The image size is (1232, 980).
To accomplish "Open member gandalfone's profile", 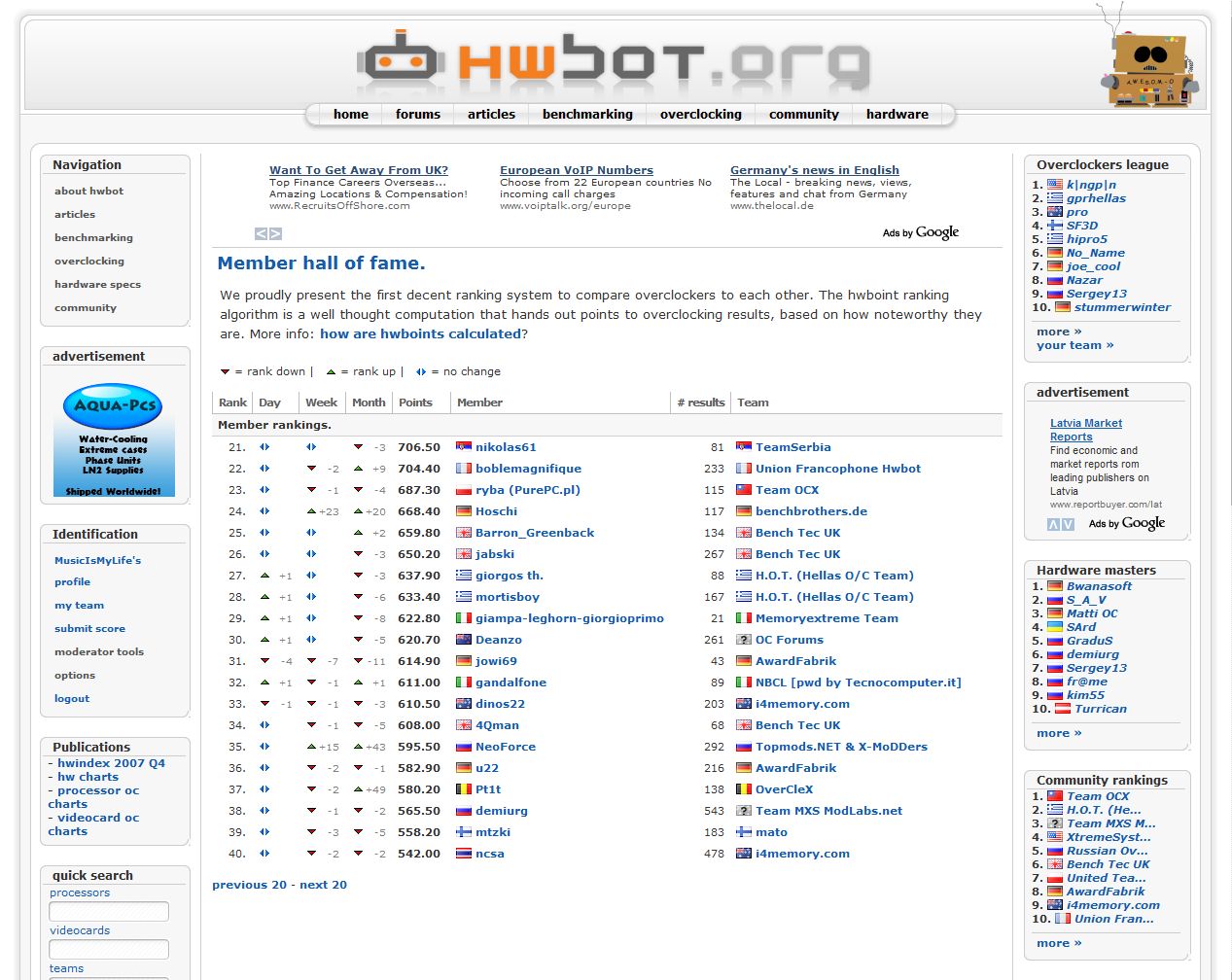I will (510, 682).
